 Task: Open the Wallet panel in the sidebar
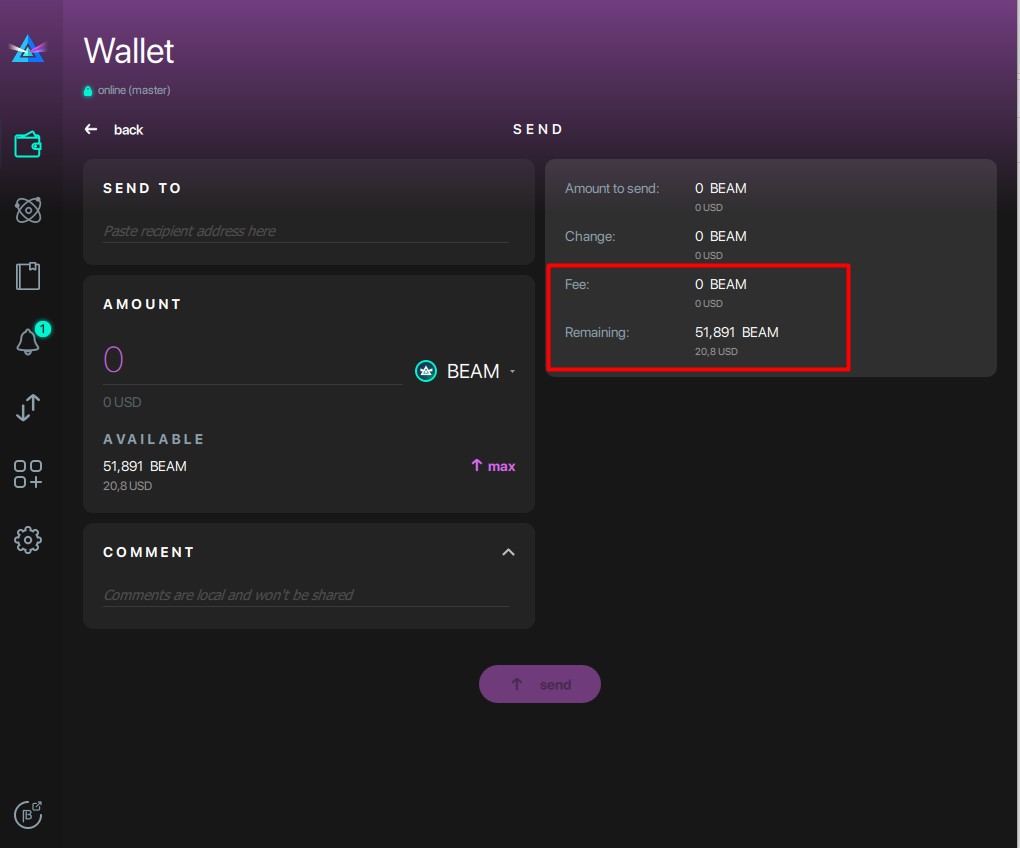pos(28,143)
